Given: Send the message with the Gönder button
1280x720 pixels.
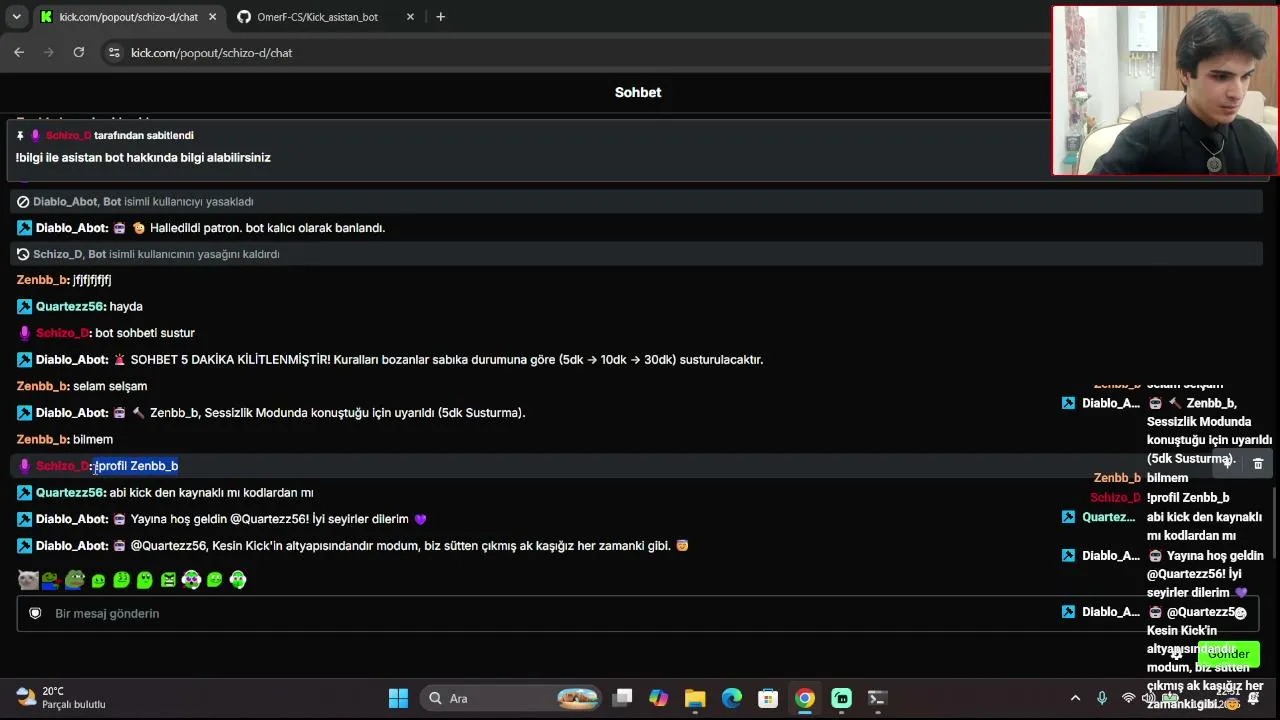Looking at the screenshot, I should [x=1228, y=653].
